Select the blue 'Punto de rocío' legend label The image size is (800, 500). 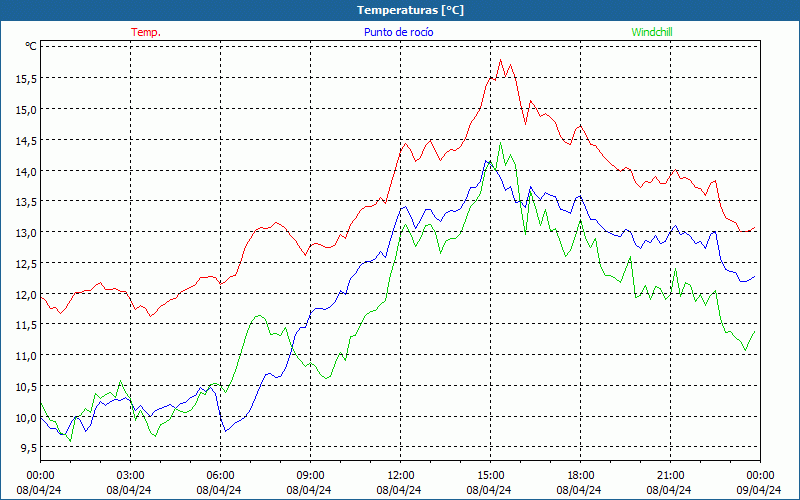click(398, 32)
